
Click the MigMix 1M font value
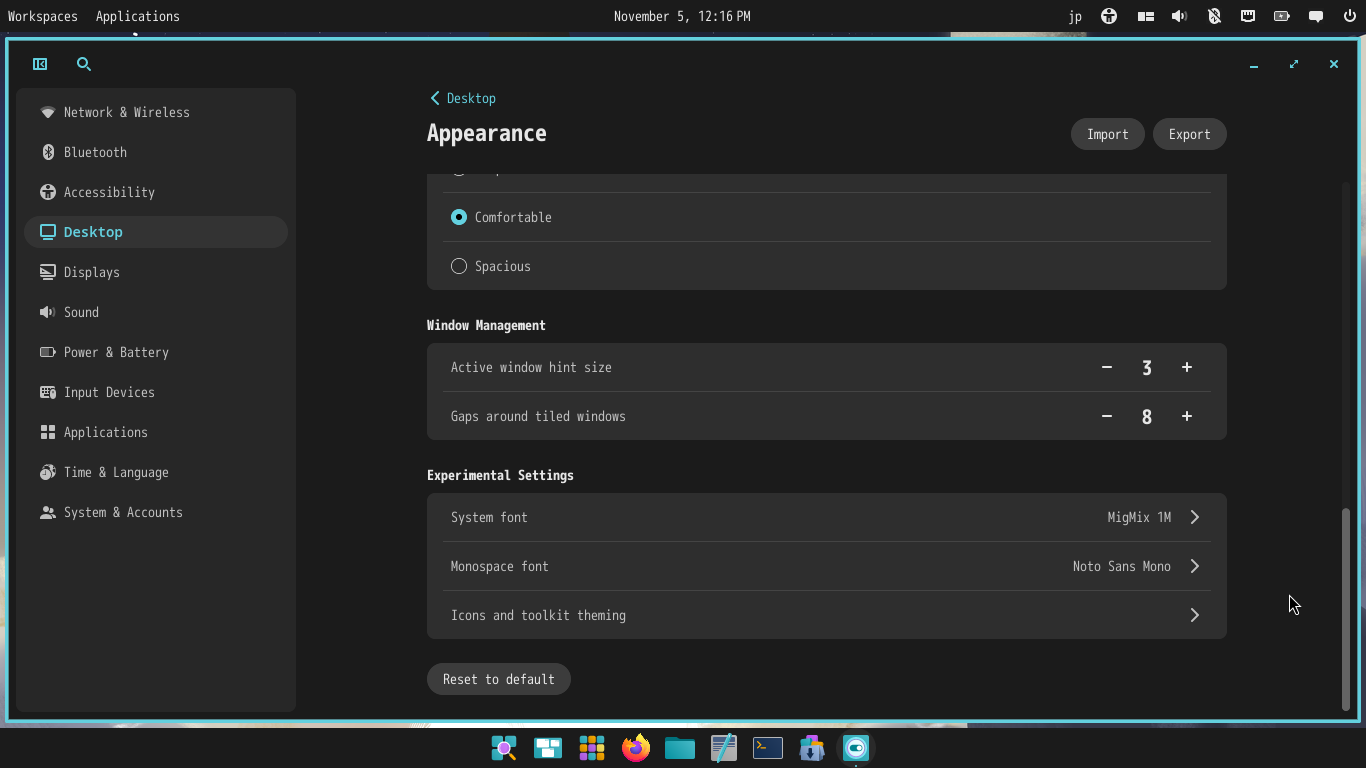[x=1139, y=517]
